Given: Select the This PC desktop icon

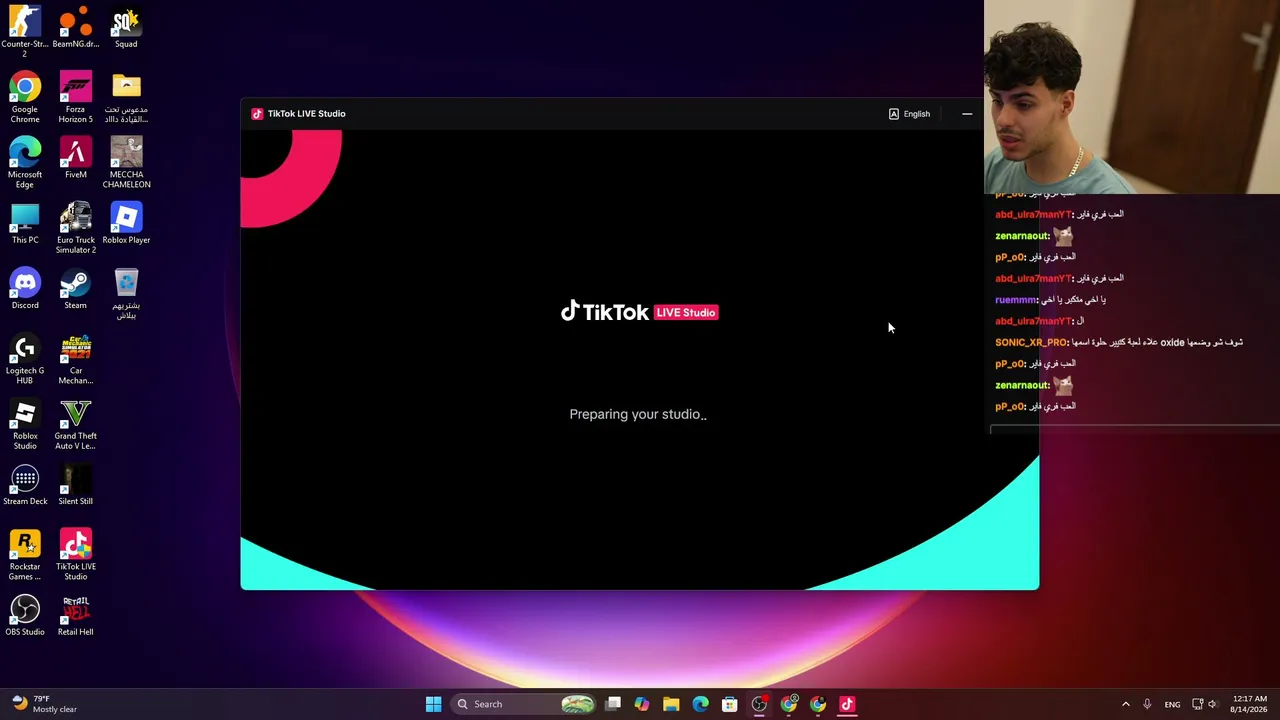Looking at the screenshot, I should point(25,224).
